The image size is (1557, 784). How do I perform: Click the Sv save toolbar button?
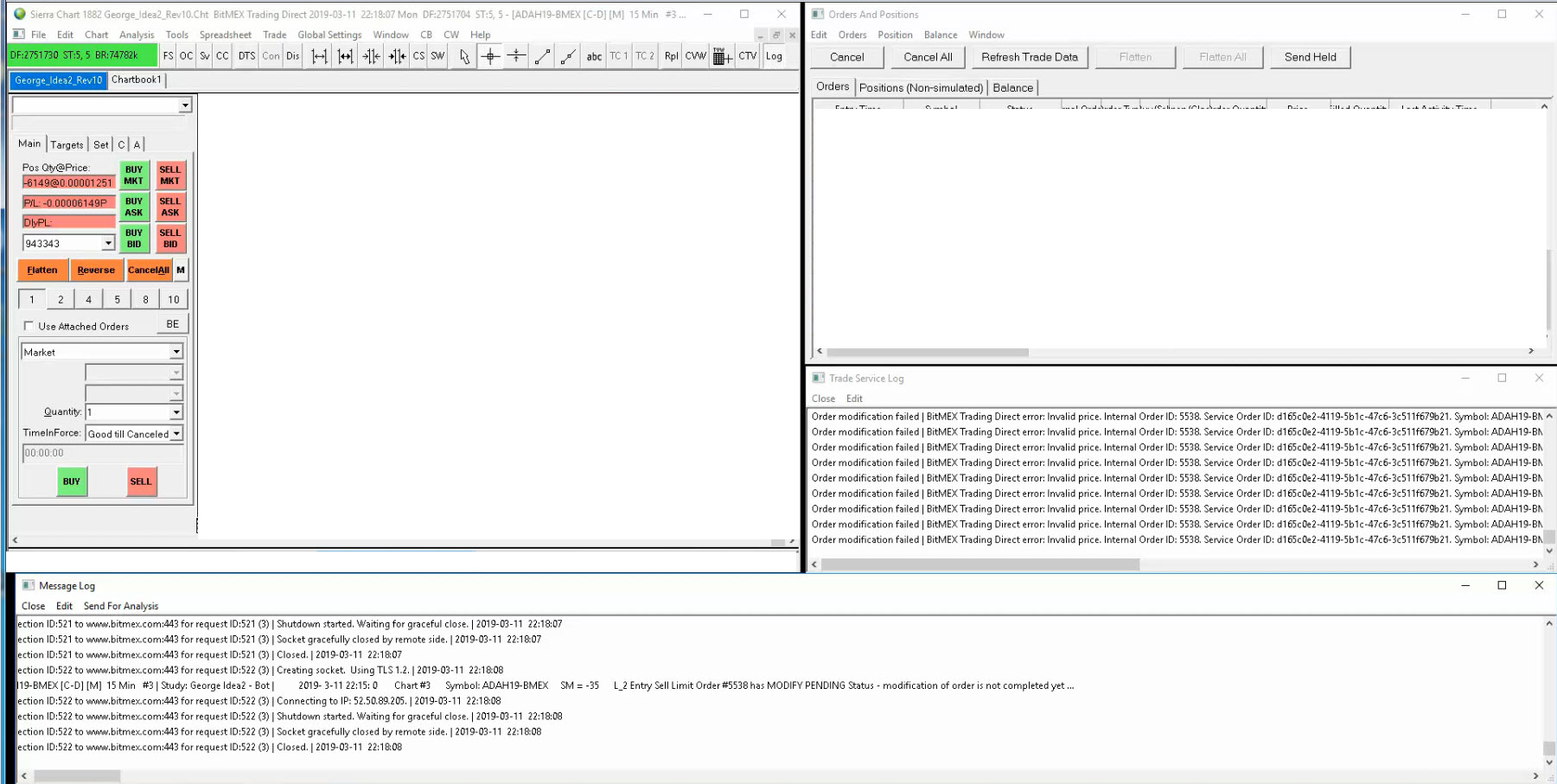coord(205,56)
